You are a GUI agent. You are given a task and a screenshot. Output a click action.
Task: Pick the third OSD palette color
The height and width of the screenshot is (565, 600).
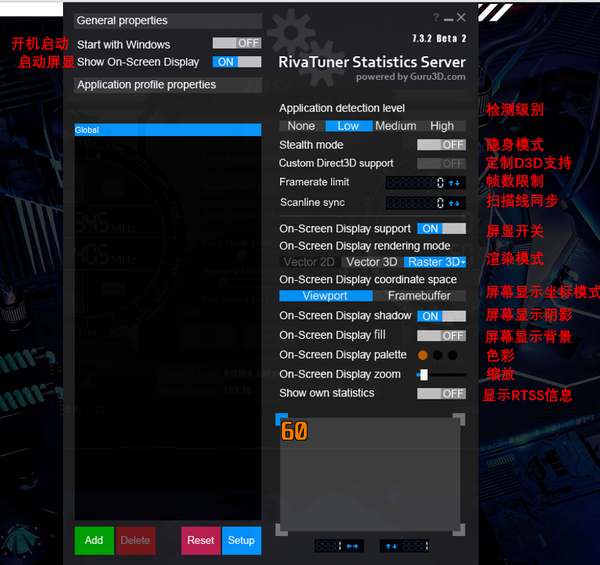point(453,355)
